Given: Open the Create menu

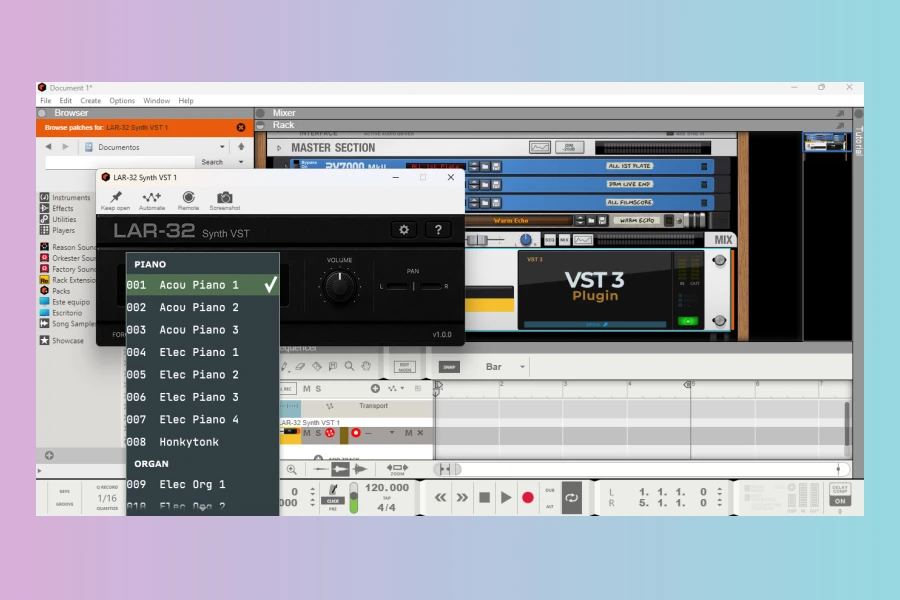Looking at the screenshot, I should click(90, 100).
